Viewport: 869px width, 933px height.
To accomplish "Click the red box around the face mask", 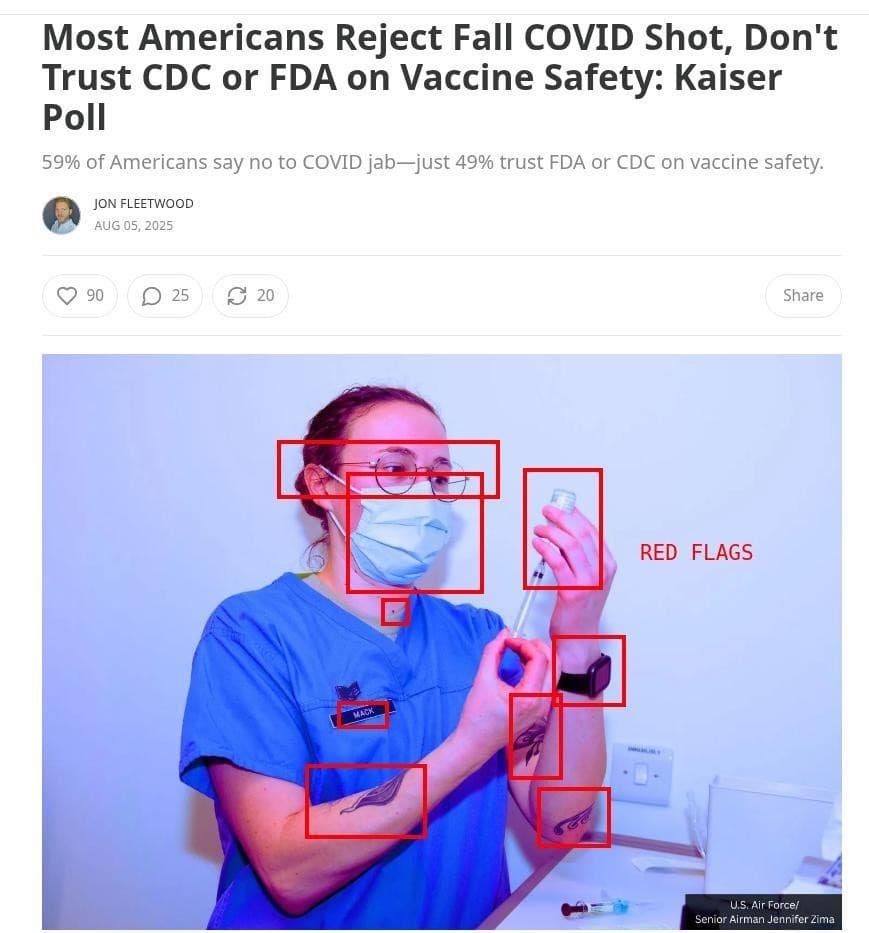I will [x=415, y=533].
